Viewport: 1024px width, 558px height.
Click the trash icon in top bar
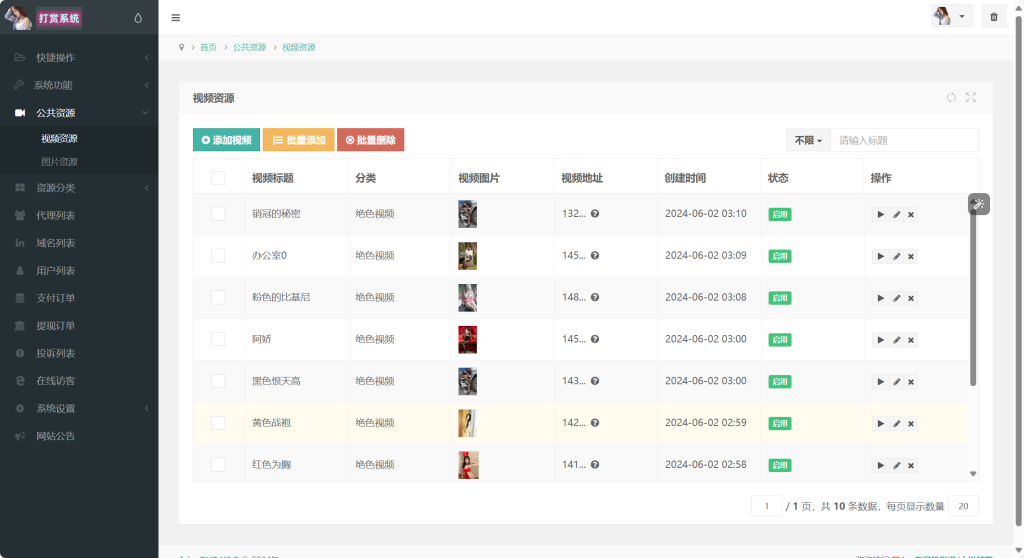pos(993,17)
